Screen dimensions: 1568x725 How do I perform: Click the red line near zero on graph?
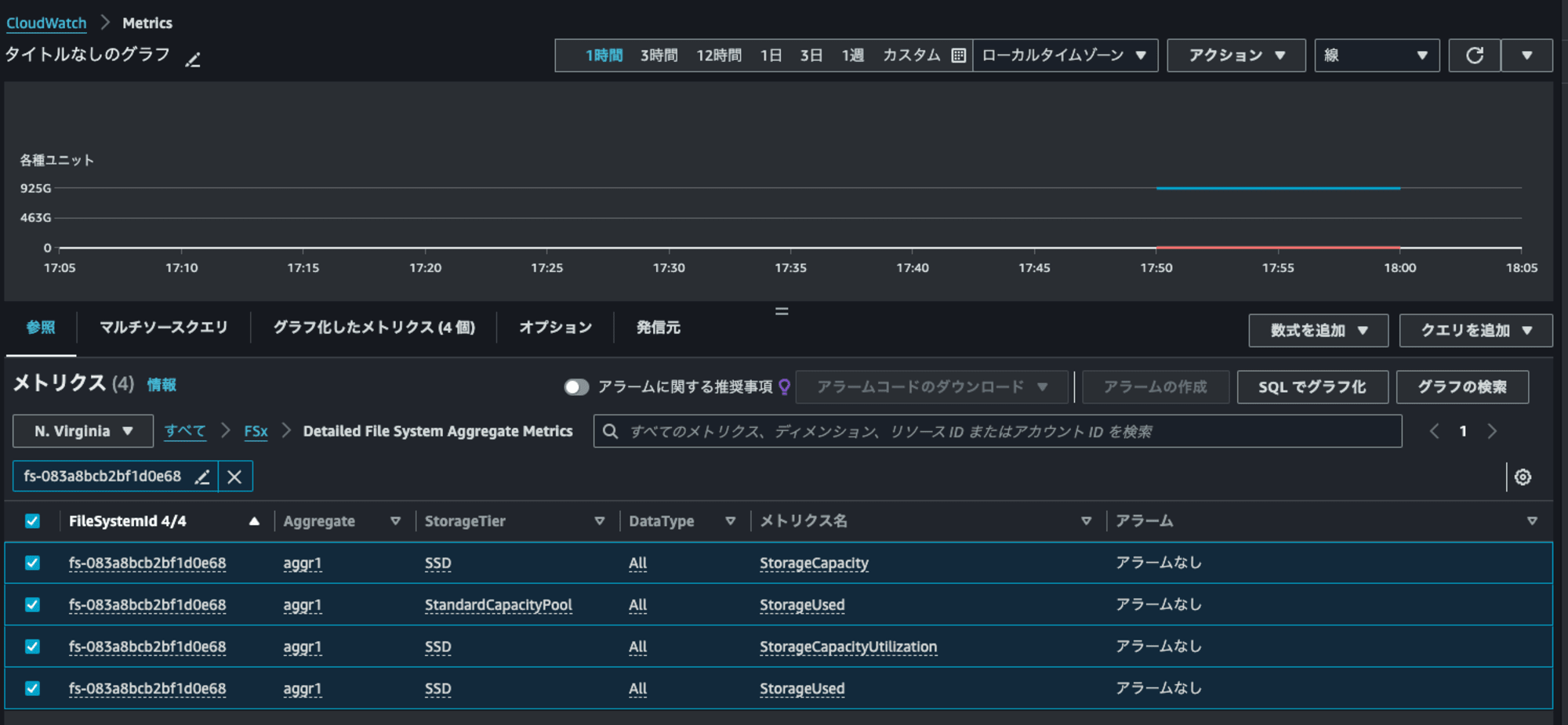(x=1278, y=247)
